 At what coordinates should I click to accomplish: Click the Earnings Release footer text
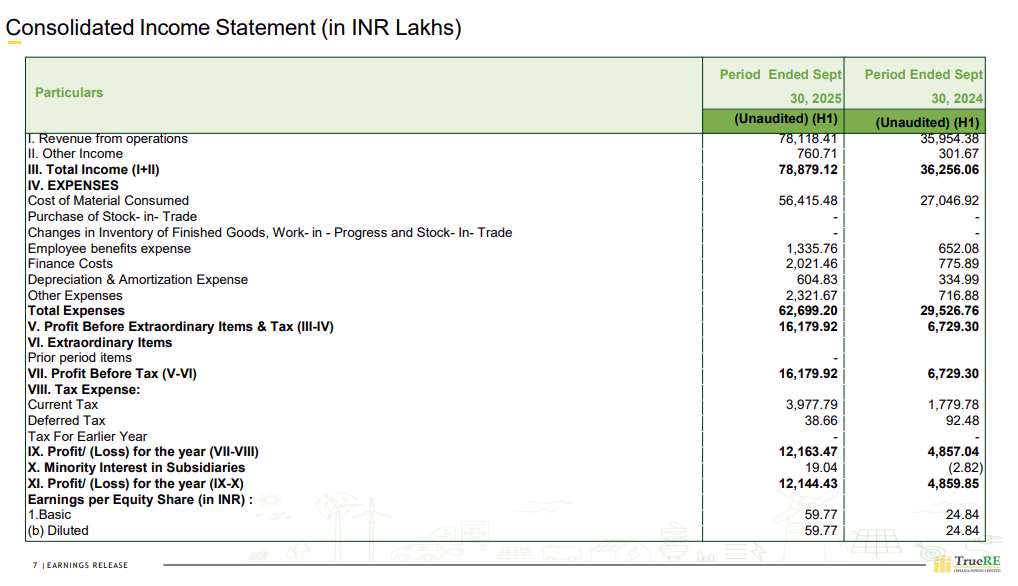[x=84, y=566]
